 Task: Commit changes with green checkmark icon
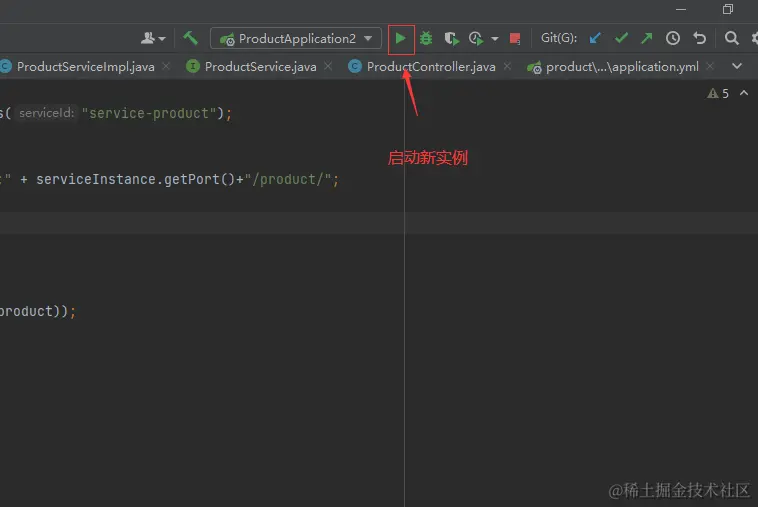pyautogui.click(x=621, y=38)
